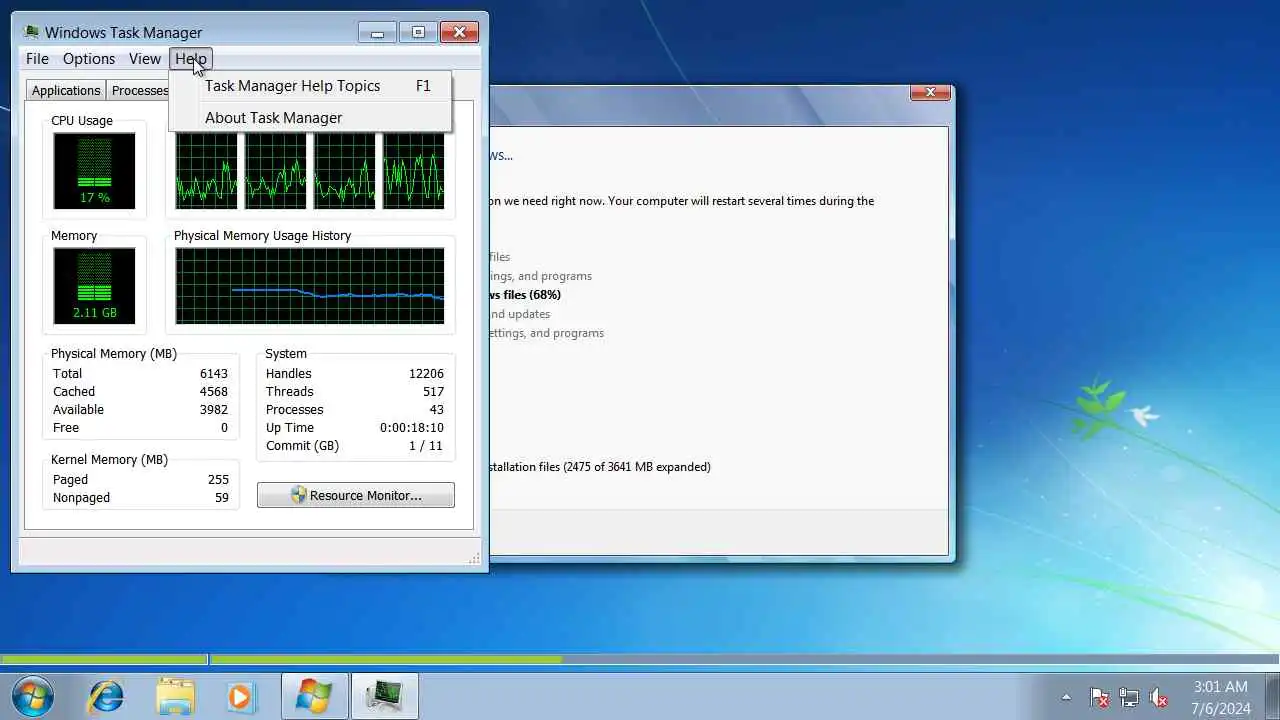Viewport: 1280px width, 720px height.
Task: Switch to Windows setup taskbar button
Action: tap(315, 696)
